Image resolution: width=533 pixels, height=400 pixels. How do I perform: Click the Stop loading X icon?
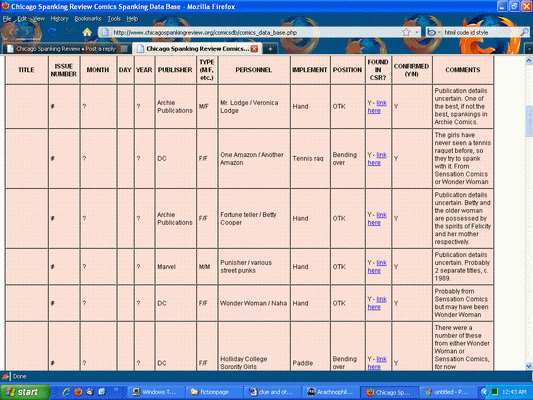pos(69,32)
